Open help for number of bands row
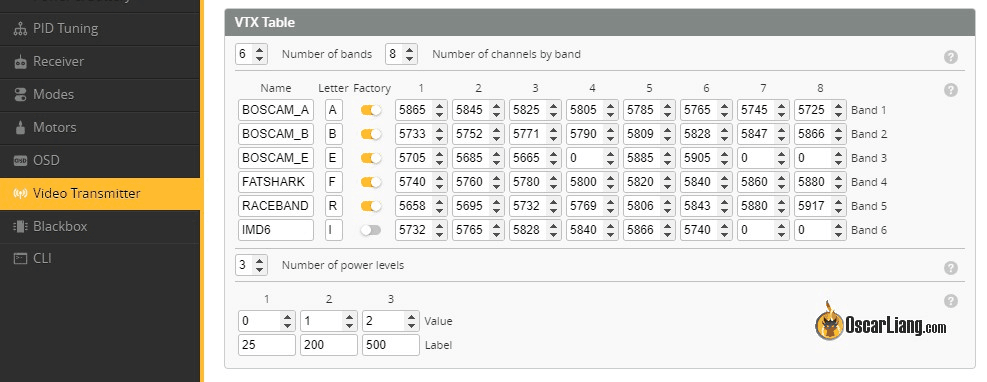The image size is (987, 382). pyautogui.click(x=950, y=57)
